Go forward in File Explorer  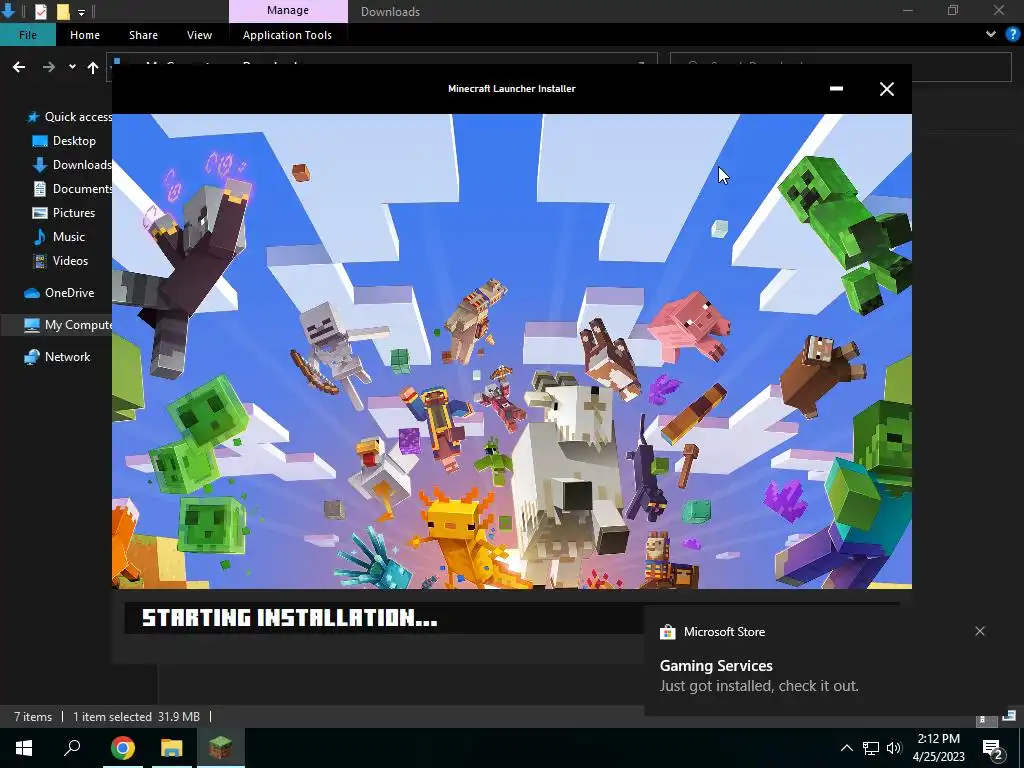coord(48,67)
